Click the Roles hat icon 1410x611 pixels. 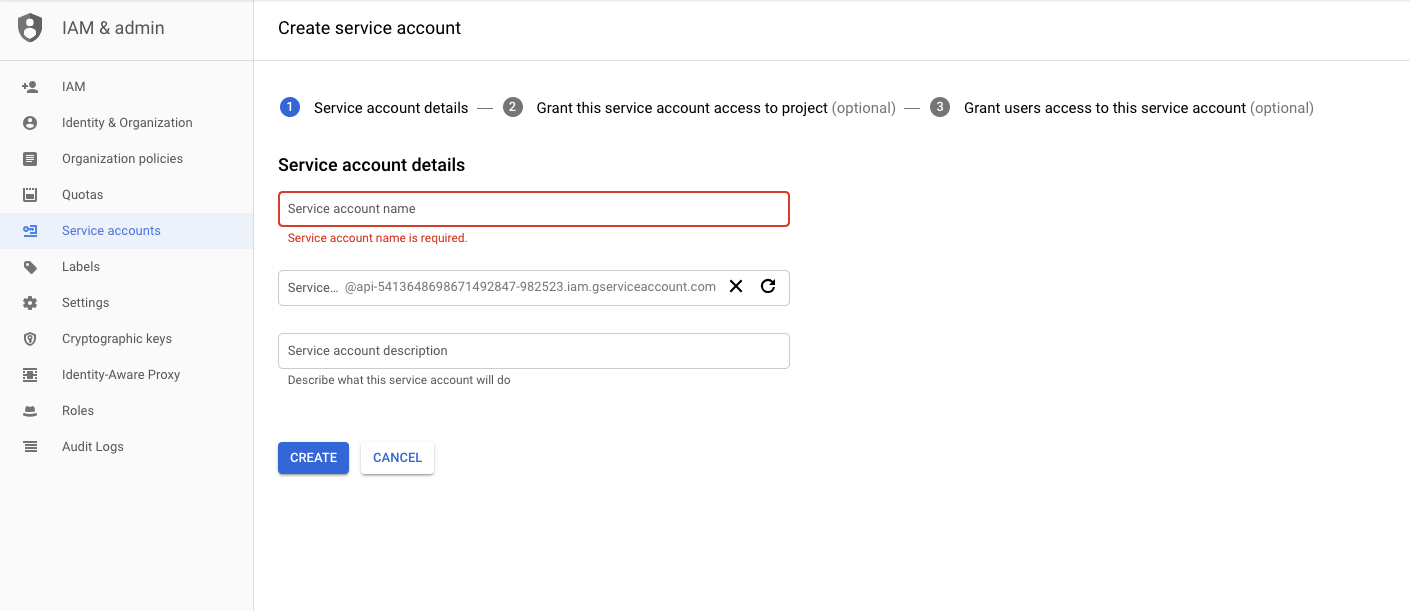coord(30,411)
